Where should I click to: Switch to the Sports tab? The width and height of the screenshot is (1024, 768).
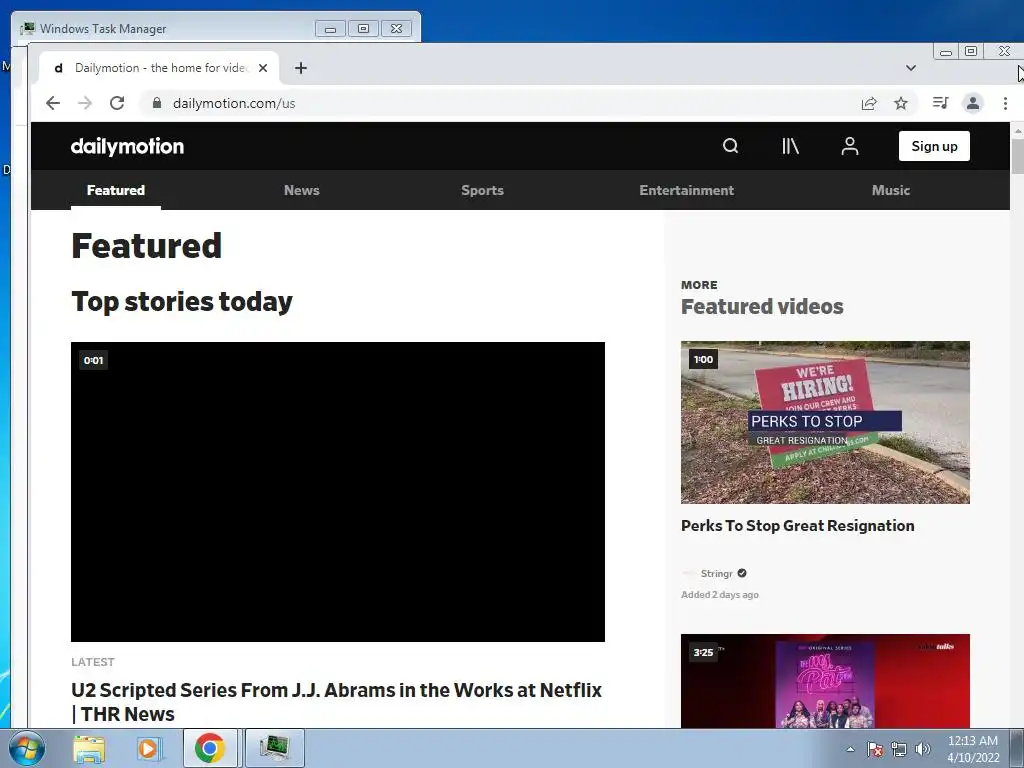coord(483,190)
